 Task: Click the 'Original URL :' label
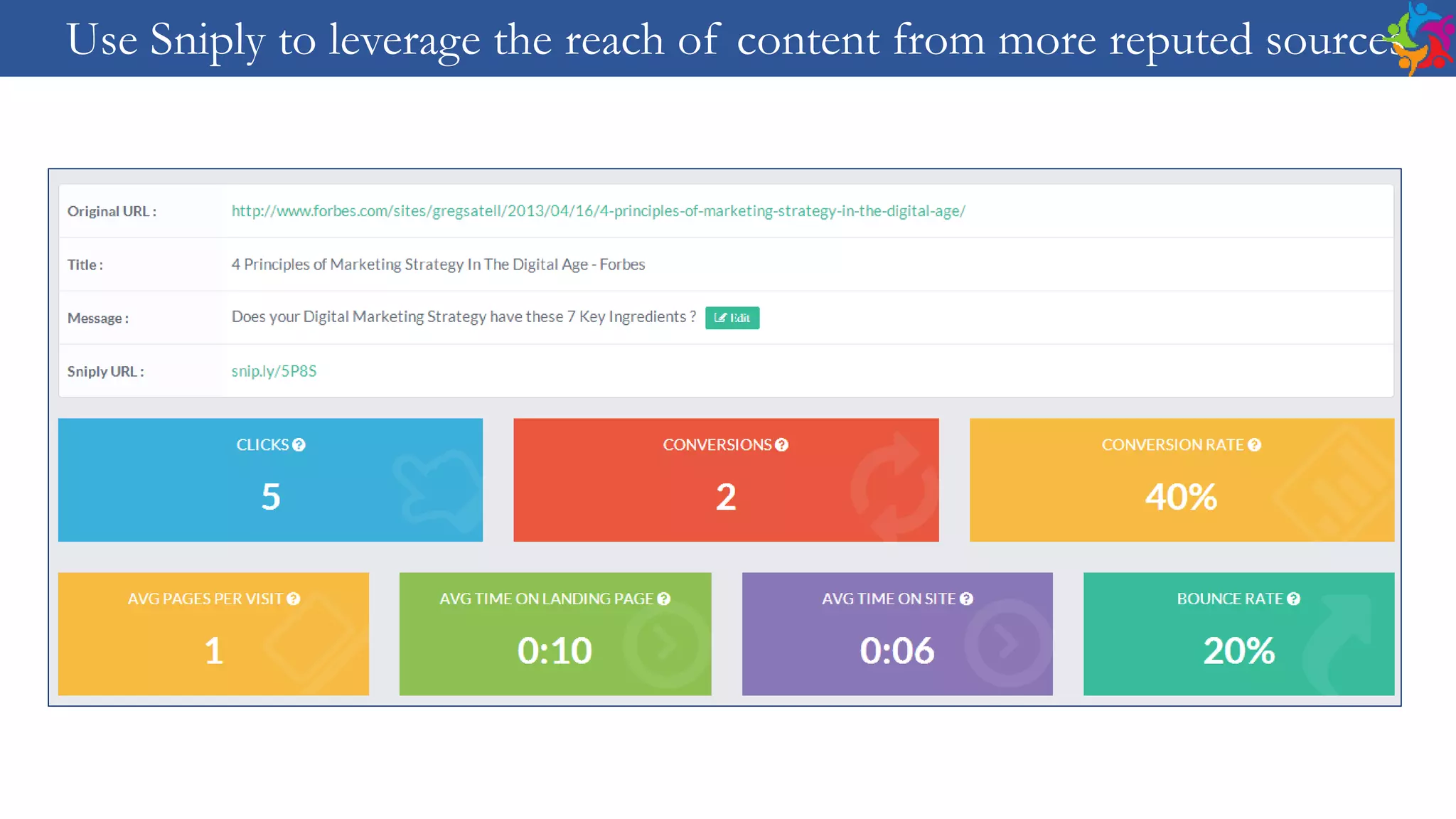point(112,211)
